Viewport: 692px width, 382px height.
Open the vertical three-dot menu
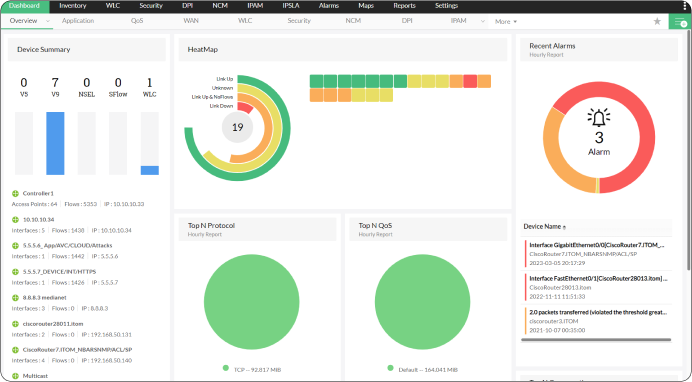click(685, 6)
